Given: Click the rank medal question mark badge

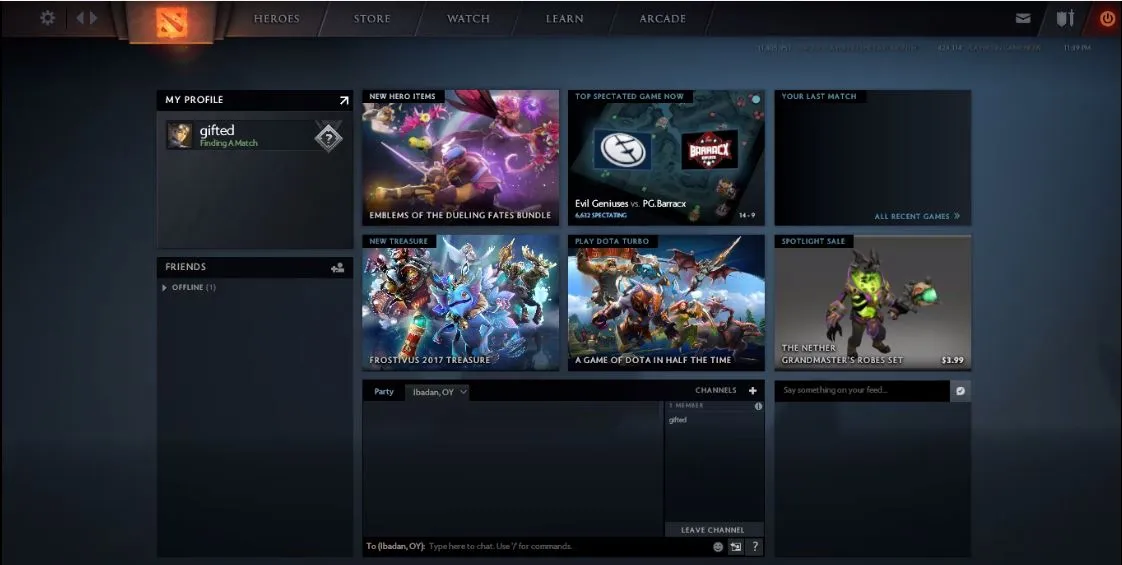Looking at the screenshot, I should coord(328,137).
